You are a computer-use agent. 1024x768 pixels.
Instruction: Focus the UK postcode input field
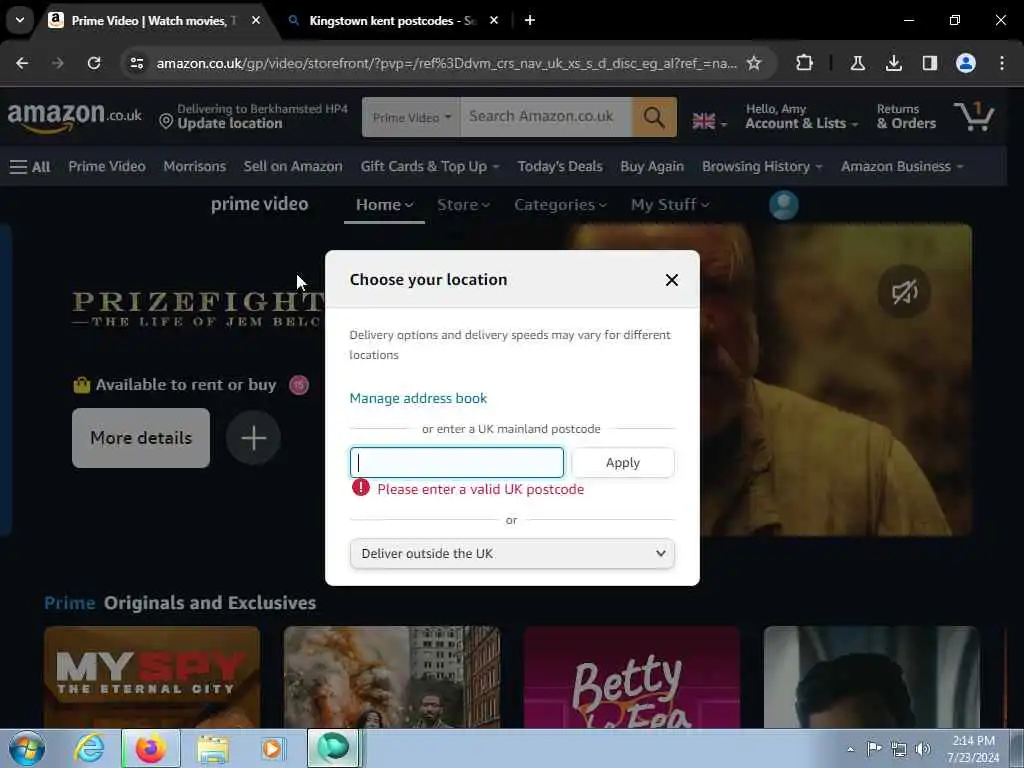456,462
